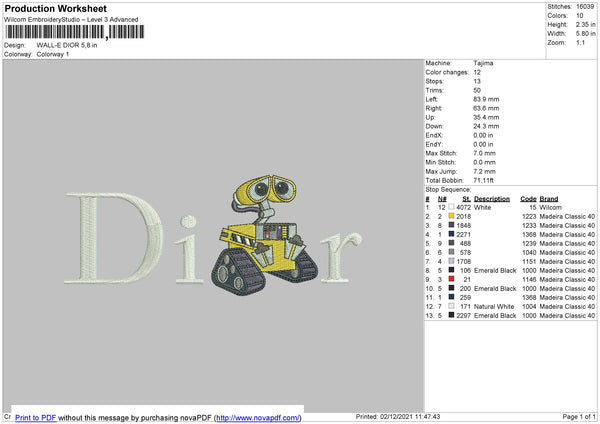Viewport: 600px width, 424px height.
Task: Choose the light blue swatch for stop 7 (1708 stitches)
Action: 451,261
